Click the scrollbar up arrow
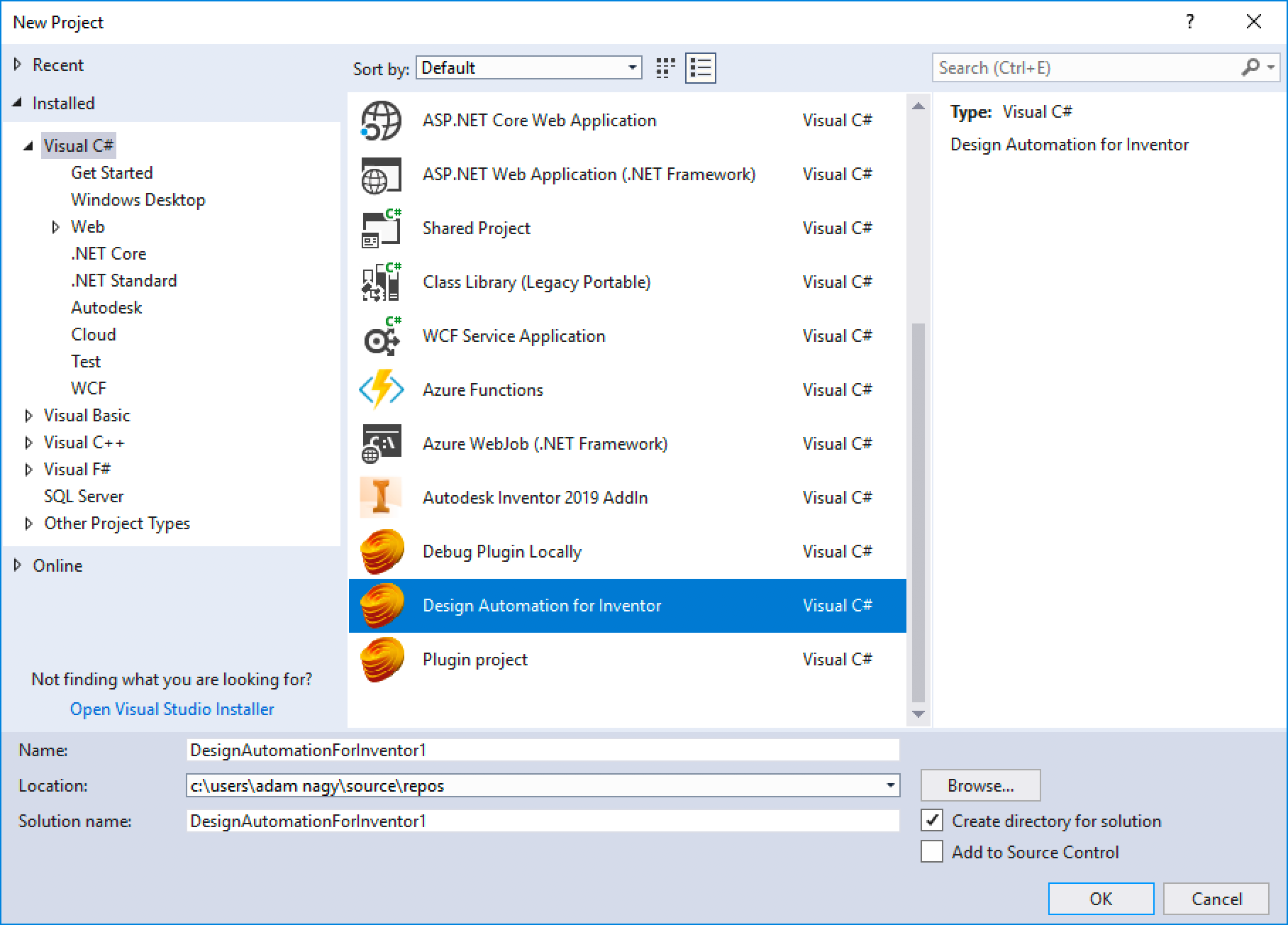Image resolution: width=1288 pixels, height=925 pixels. pos(918,106)
